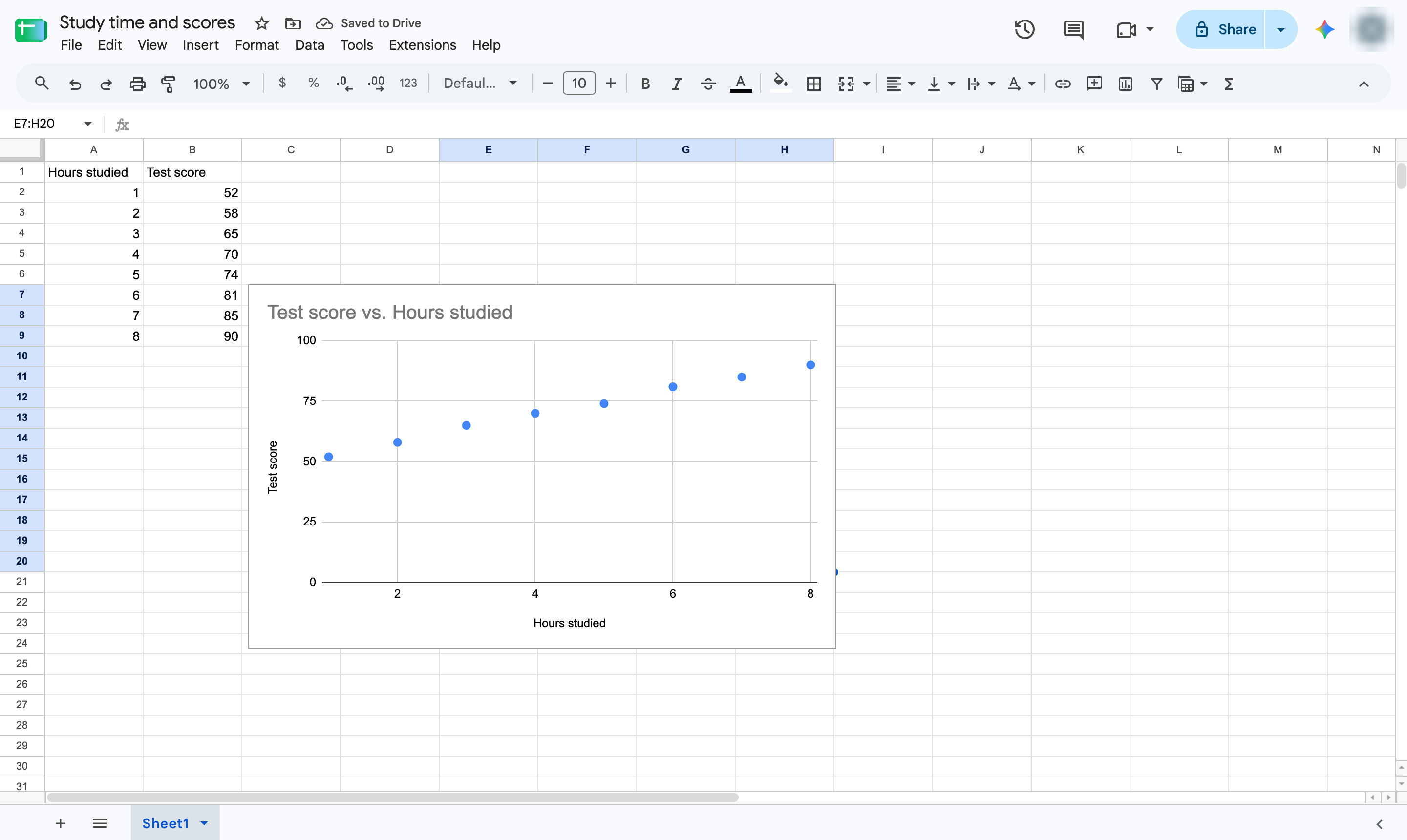Open the File menu
Image resolution: width=1407 pixels, height=840 pixels.
tap(71, 45)
